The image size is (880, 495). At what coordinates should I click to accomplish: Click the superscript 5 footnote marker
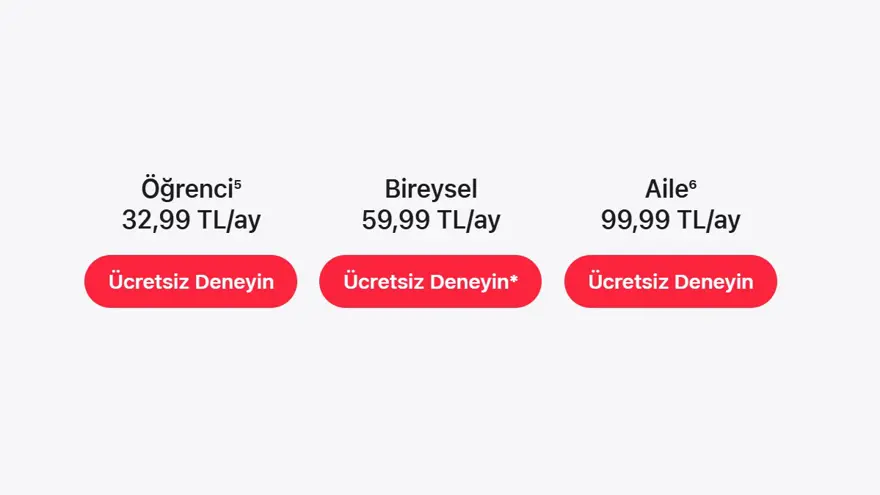point(238,183)
